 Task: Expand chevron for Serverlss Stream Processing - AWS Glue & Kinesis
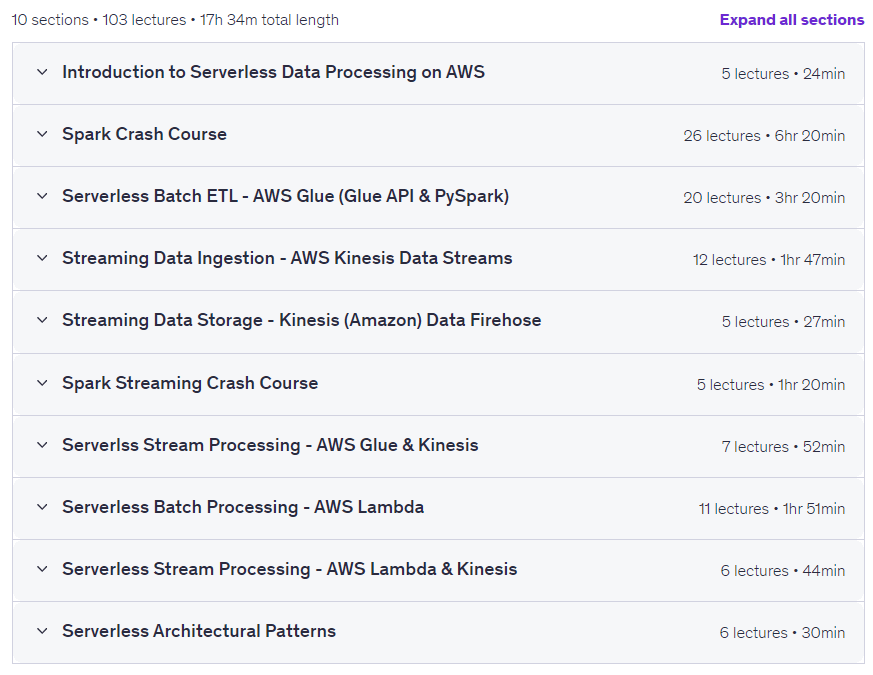[42, 444]
